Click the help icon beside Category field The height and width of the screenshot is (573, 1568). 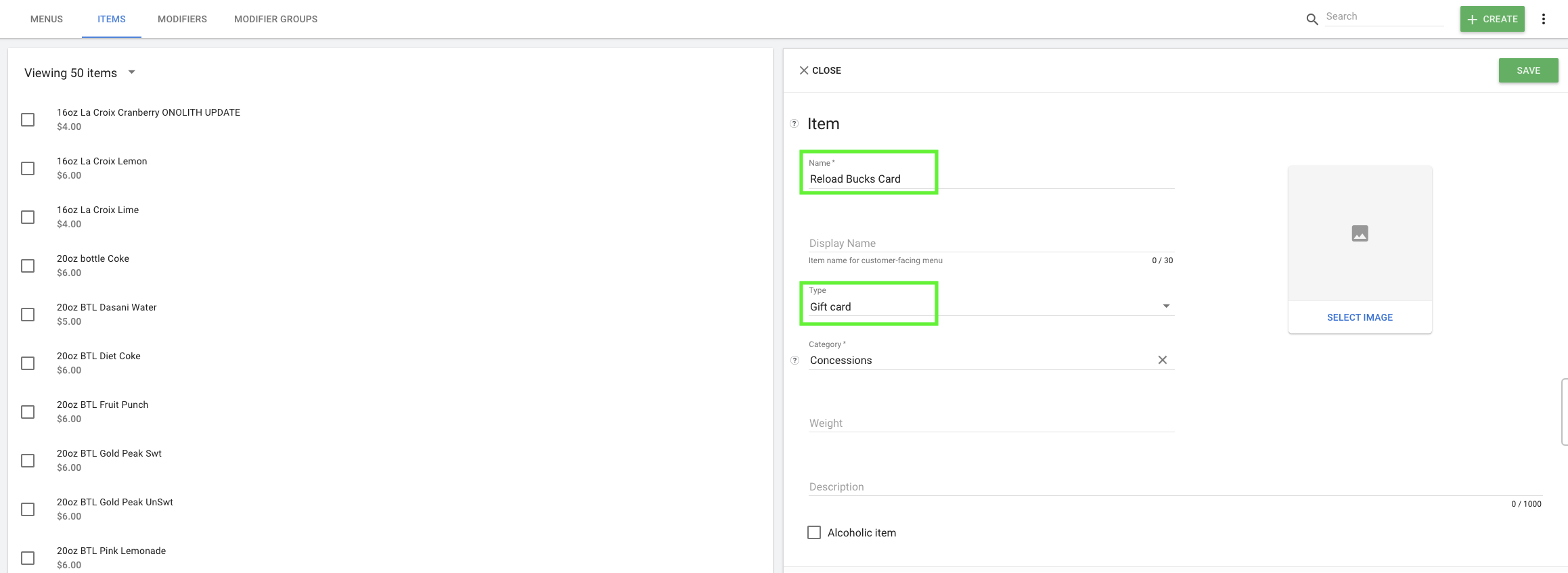click(795, 361)
